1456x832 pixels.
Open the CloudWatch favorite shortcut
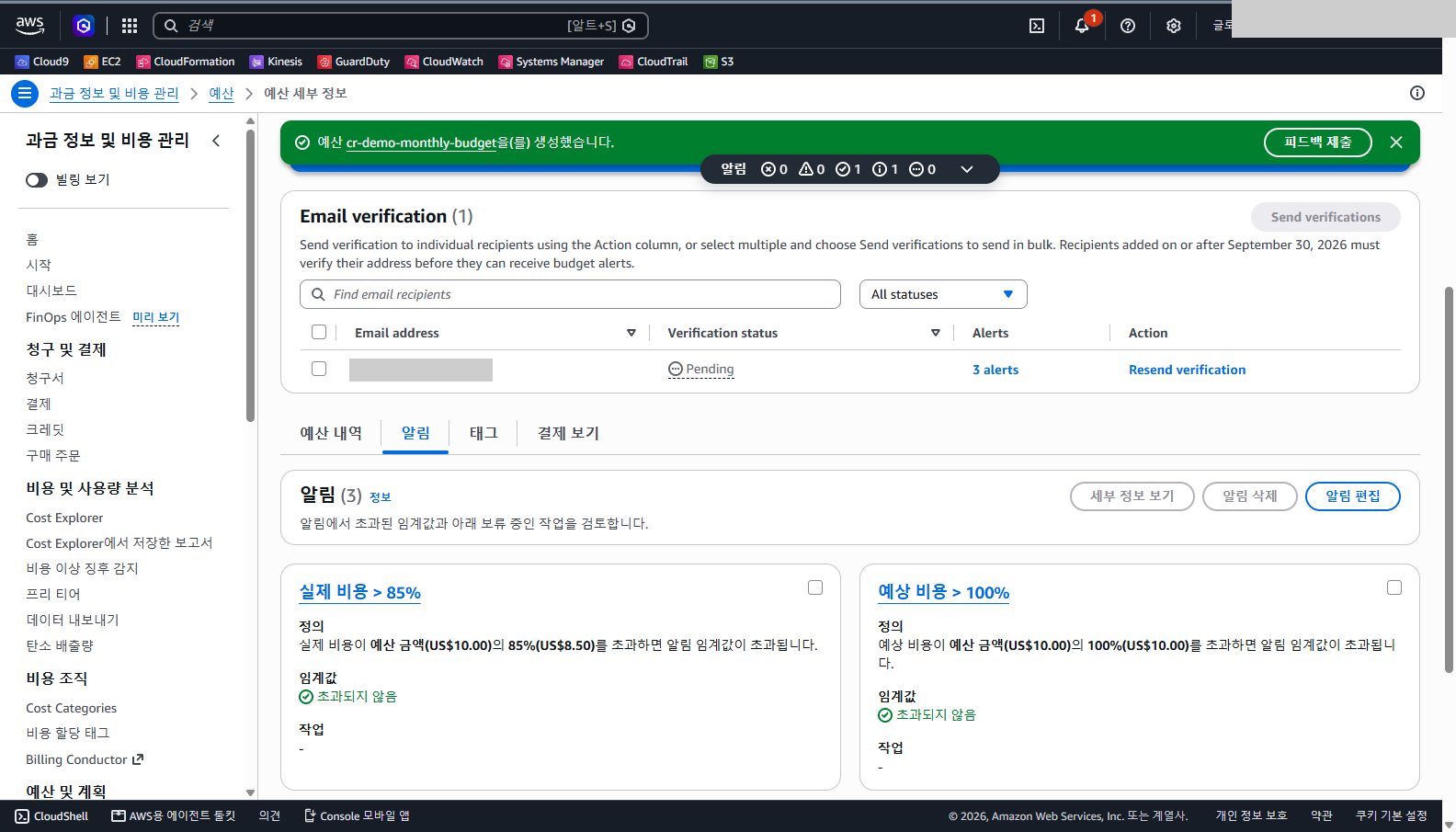click(444, 62)
